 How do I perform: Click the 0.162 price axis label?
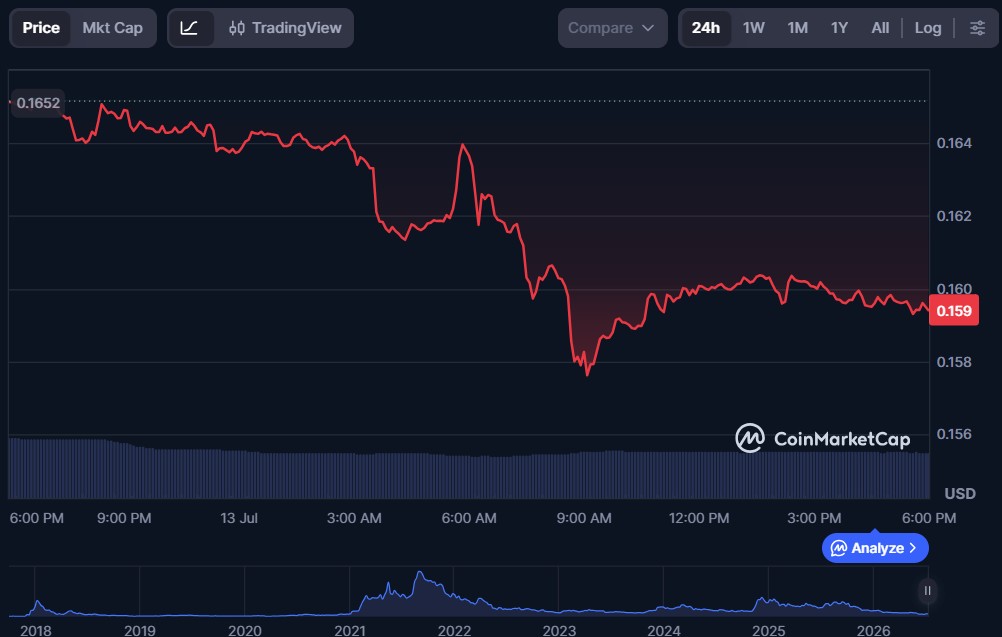(953, 216)
